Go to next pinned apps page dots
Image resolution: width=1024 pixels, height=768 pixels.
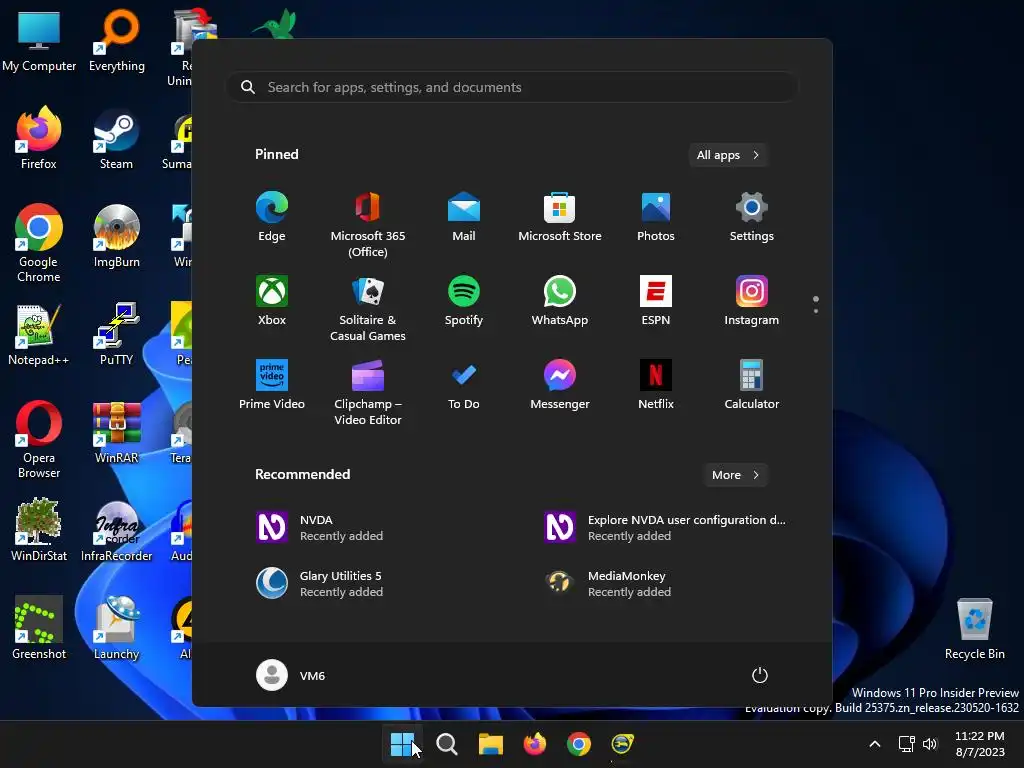pyautogui.click(x=816, y=305)
